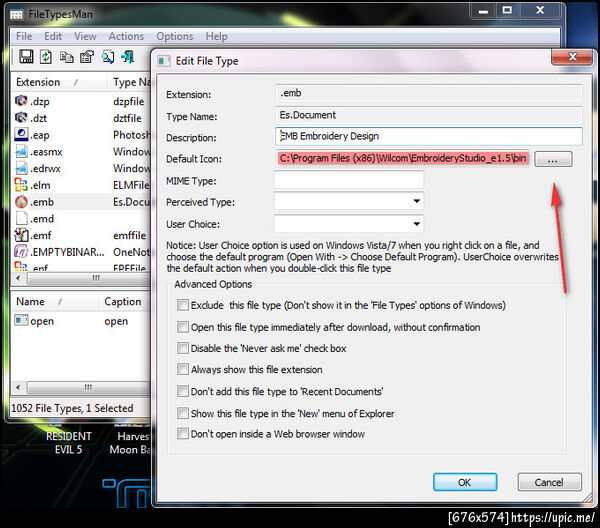
Task: Enable Open immediately after download checkbox
Action: coord(183,327)
